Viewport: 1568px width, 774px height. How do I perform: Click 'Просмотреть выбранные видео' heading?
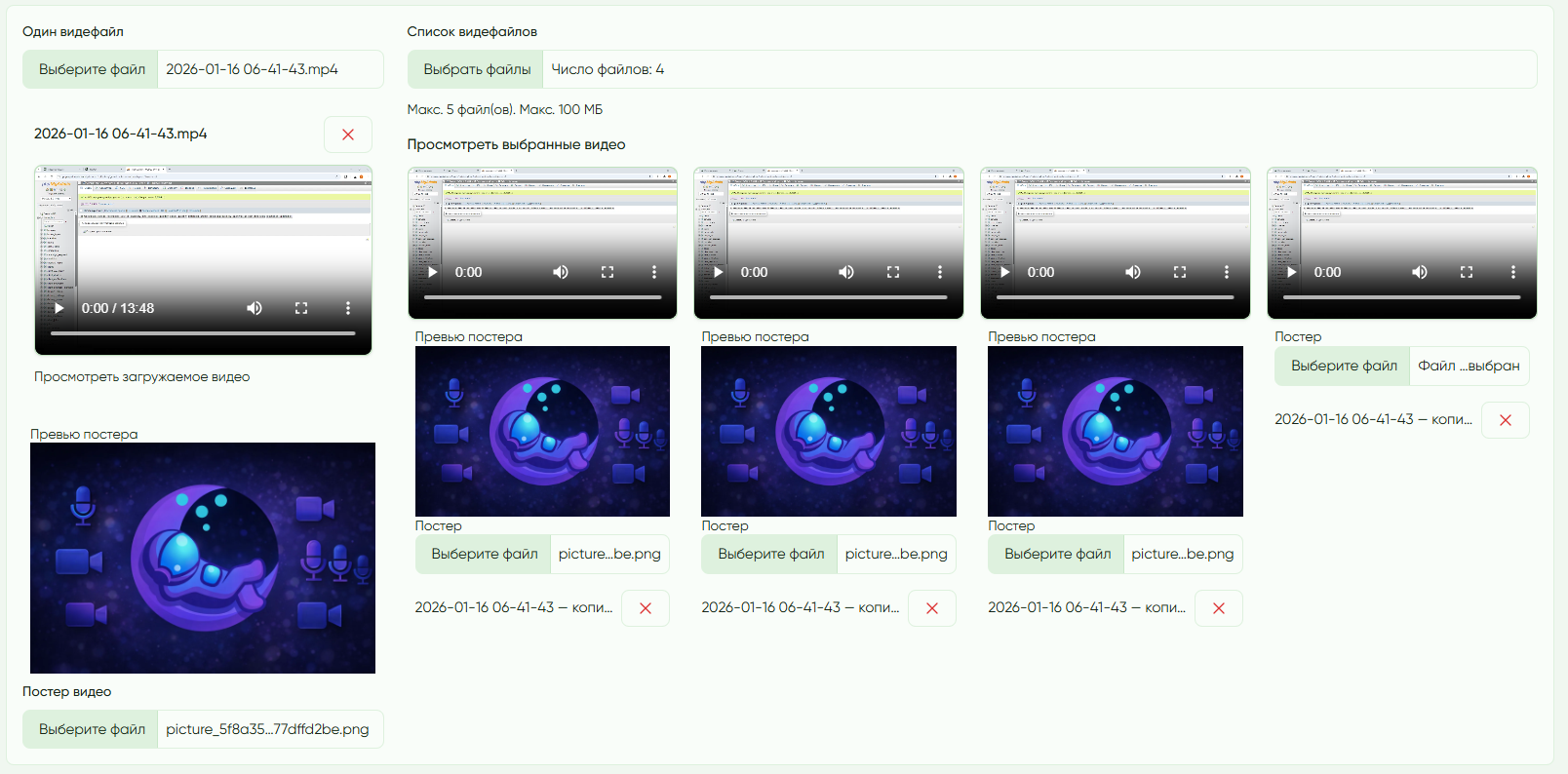click(517, 144)
